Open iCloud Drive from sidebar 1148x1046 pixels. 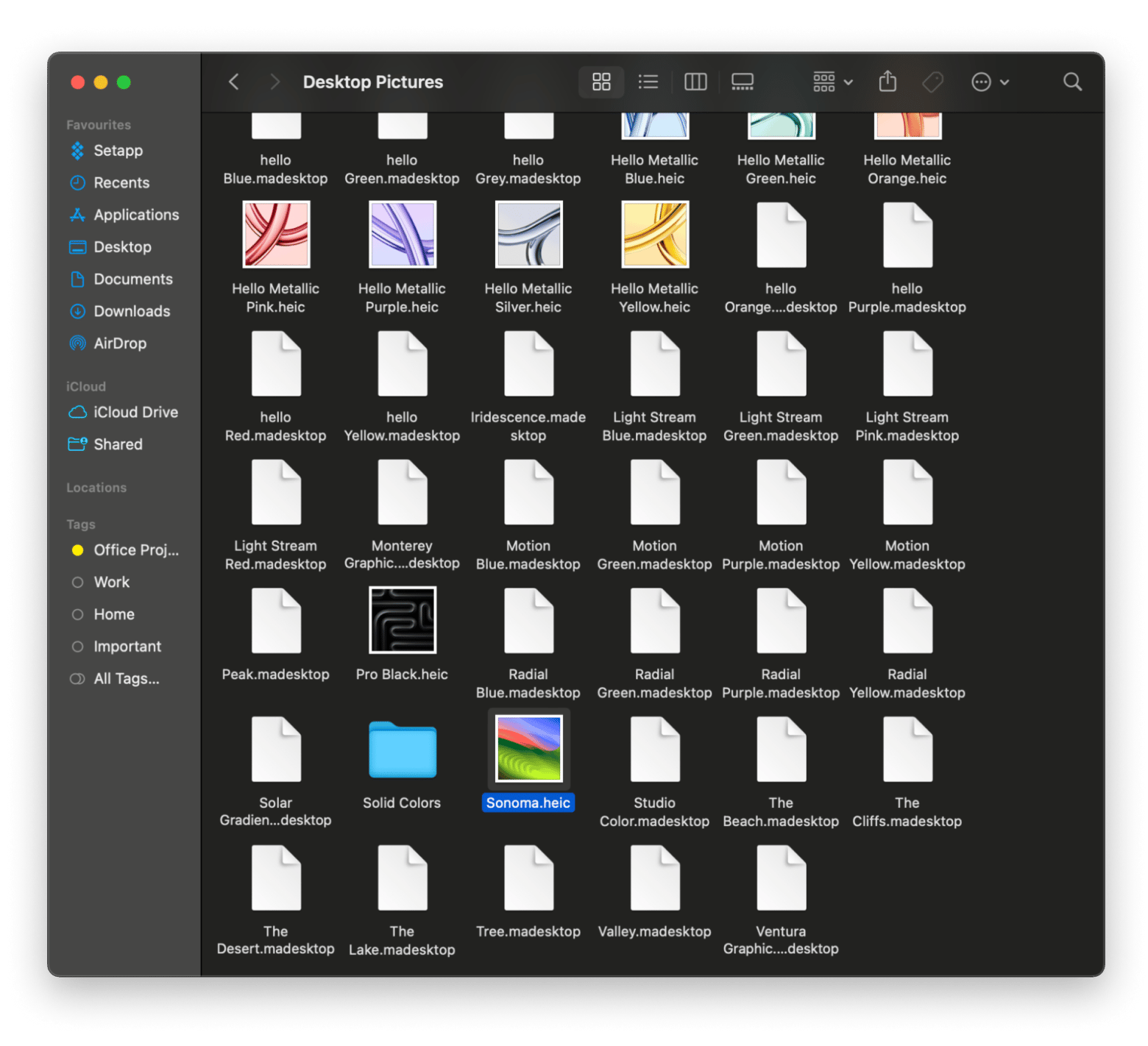click(135, 412)
